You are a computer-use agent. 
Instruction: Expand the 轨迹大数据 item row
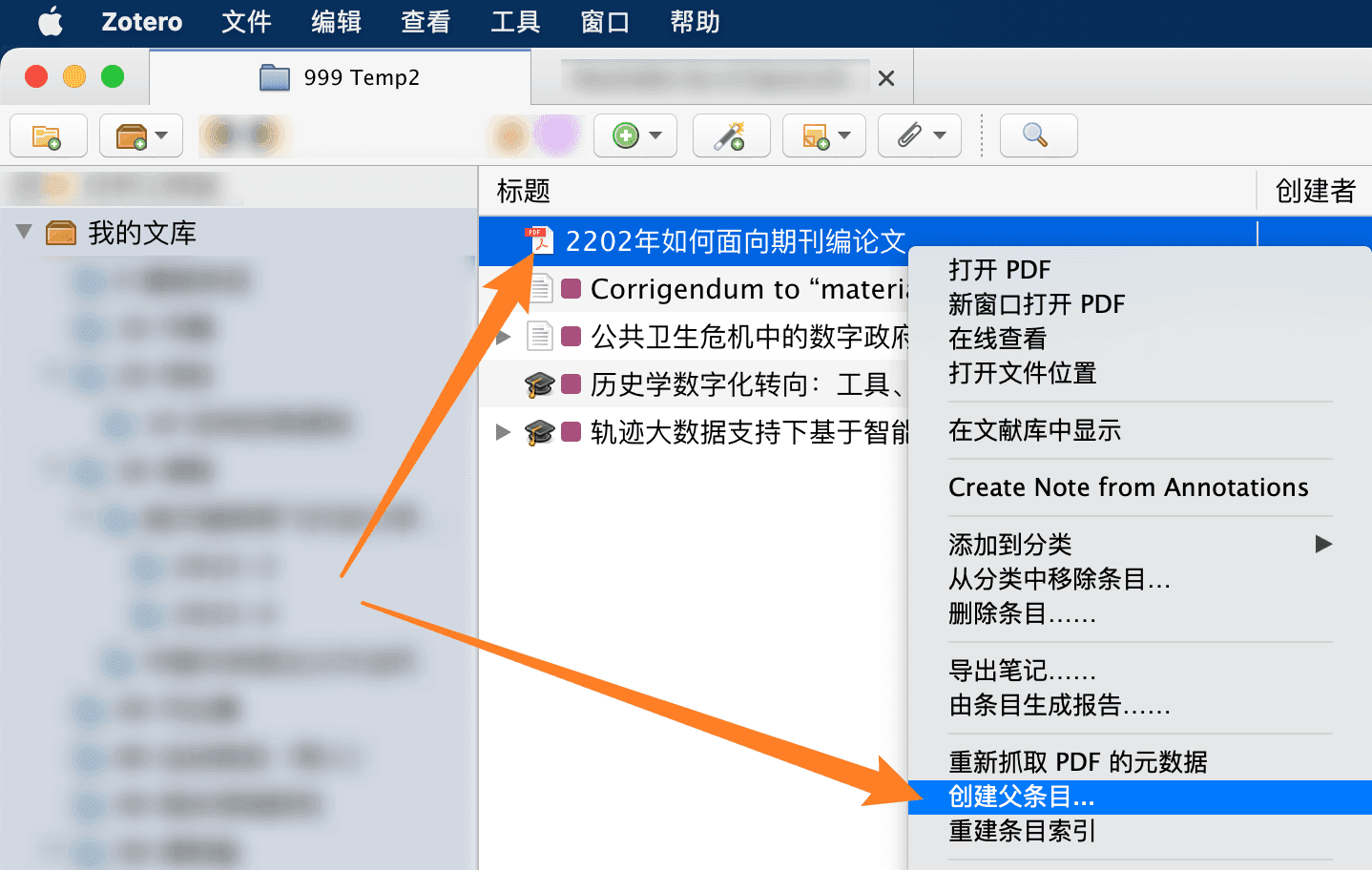(504, 432)
